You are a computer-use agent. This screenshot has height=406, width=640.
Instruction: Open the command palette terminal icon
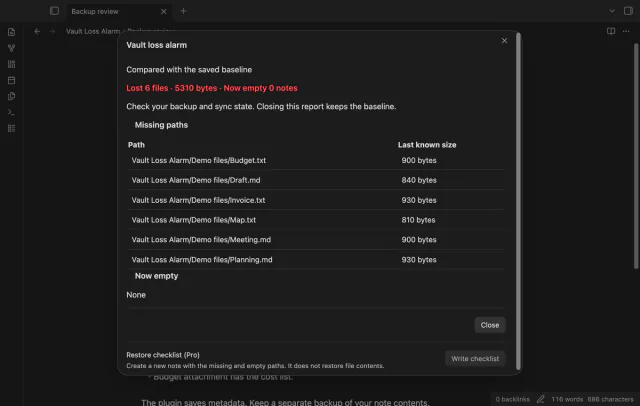pyautogui.click(x=11, y=112)
